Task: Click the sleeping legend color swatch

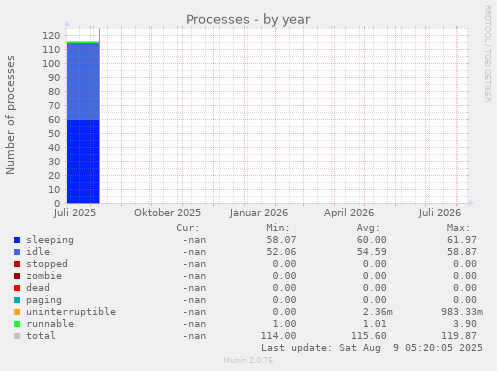Action: click(17, 240)
